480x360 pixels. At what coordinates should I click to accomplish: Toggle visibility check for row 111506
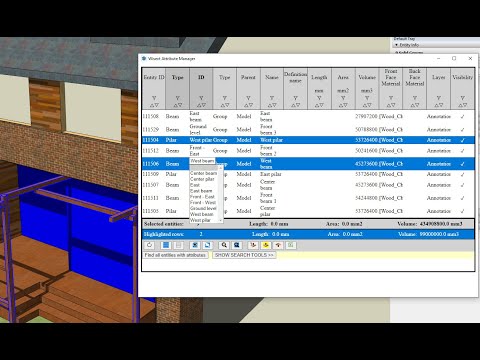(462, 164)
